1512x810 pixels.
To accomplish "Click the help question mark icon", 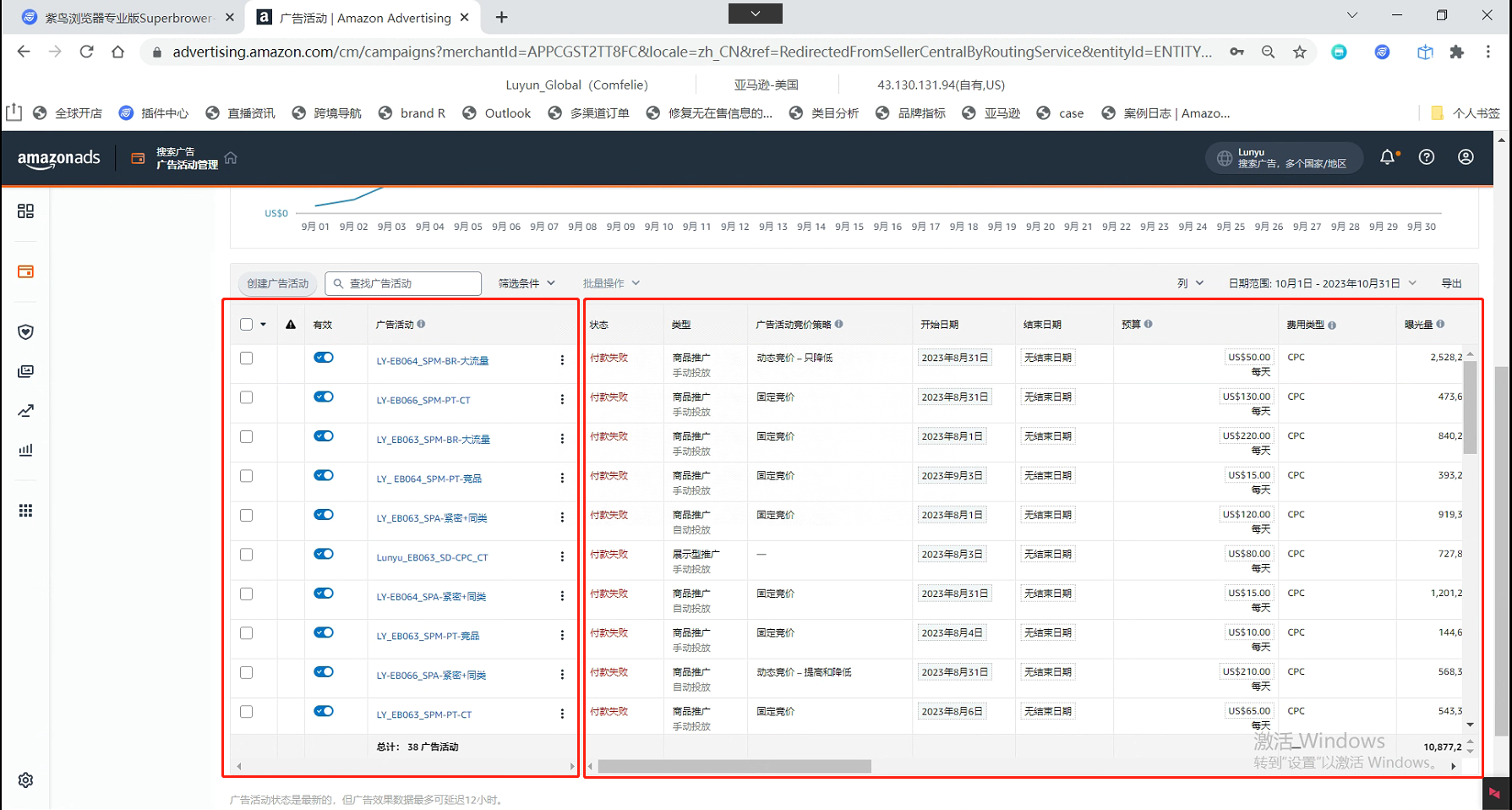I will [1427, 157].
